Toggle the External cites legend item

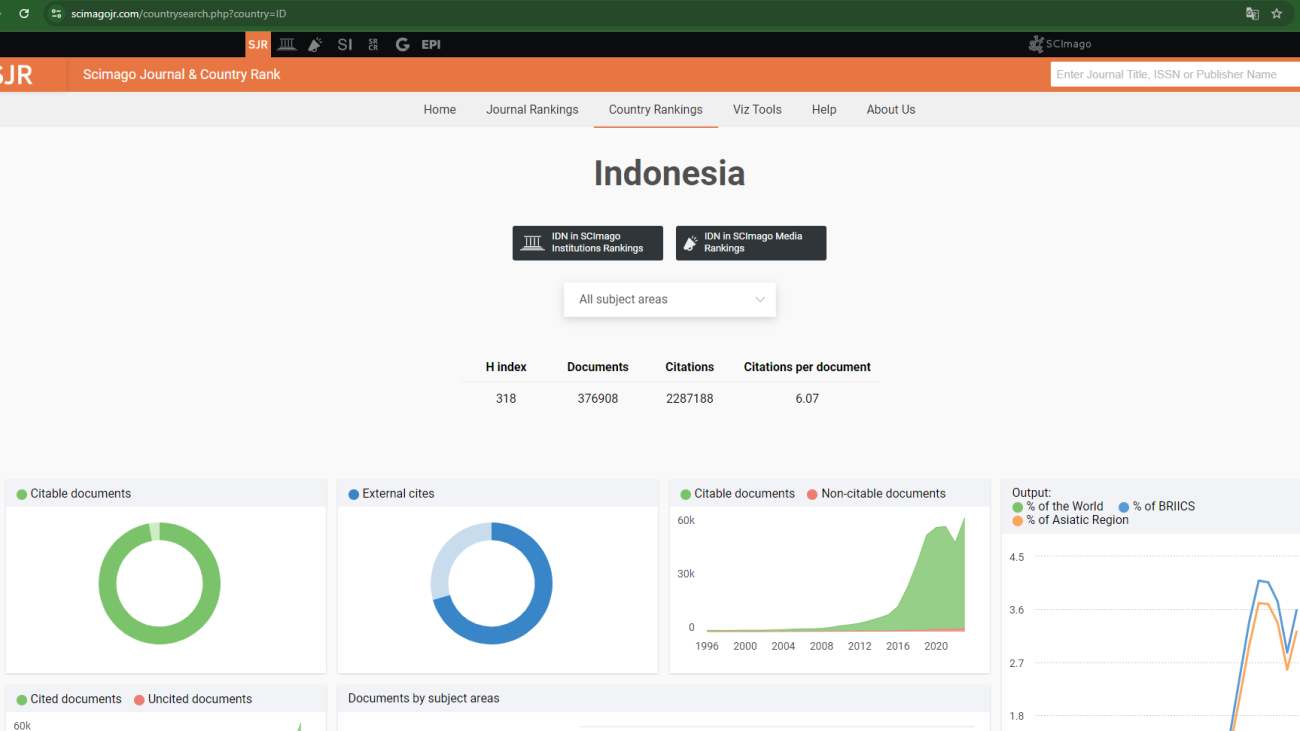(x=391, y=494)
